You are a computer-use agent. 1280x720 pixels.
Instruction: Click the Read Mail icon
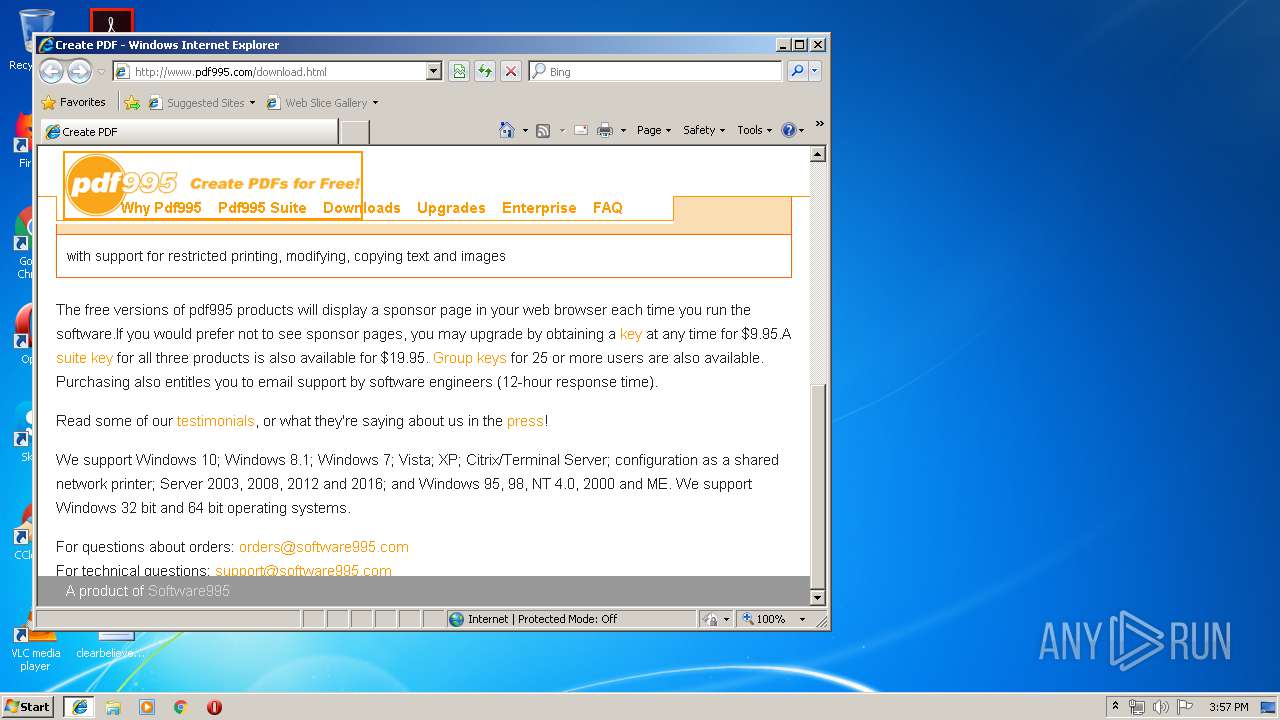point(581,130)
